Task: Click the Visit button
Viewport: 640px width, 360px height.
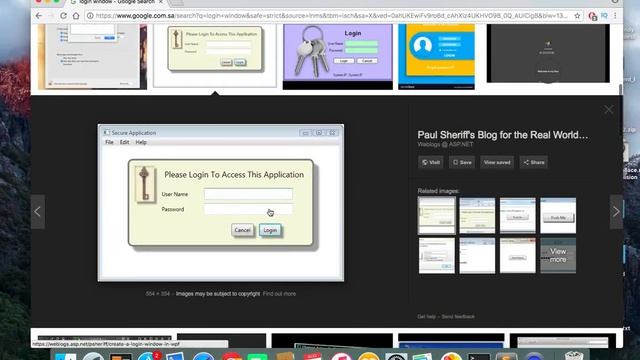Action: click(x=431, y=162)
